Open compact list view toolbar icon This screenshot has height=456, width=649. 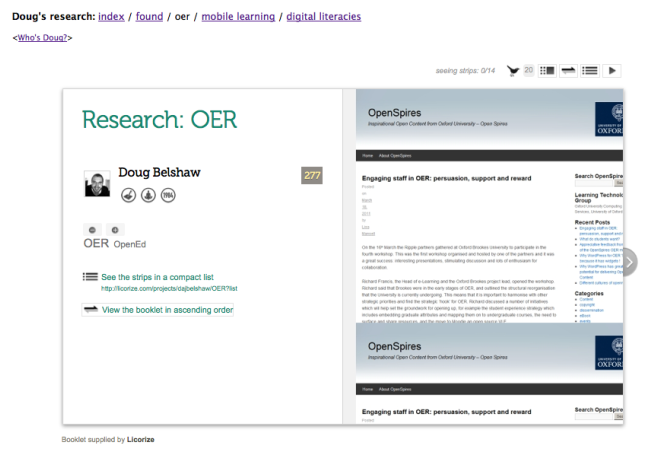click(590, 71)
